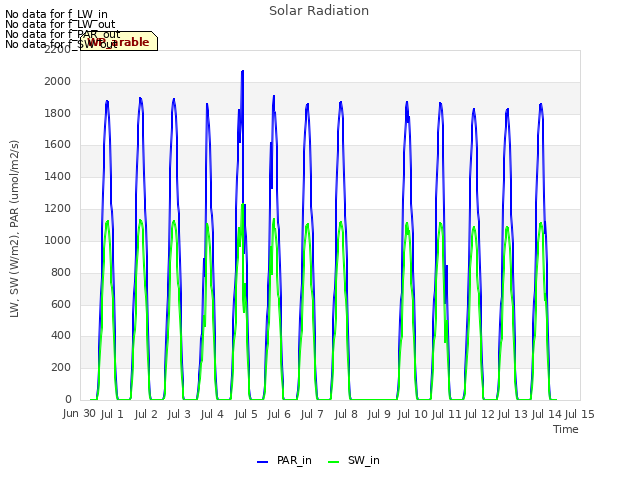Click the 1200 y-axis tick label
The image size is (640, 480).
click(58, 209)
